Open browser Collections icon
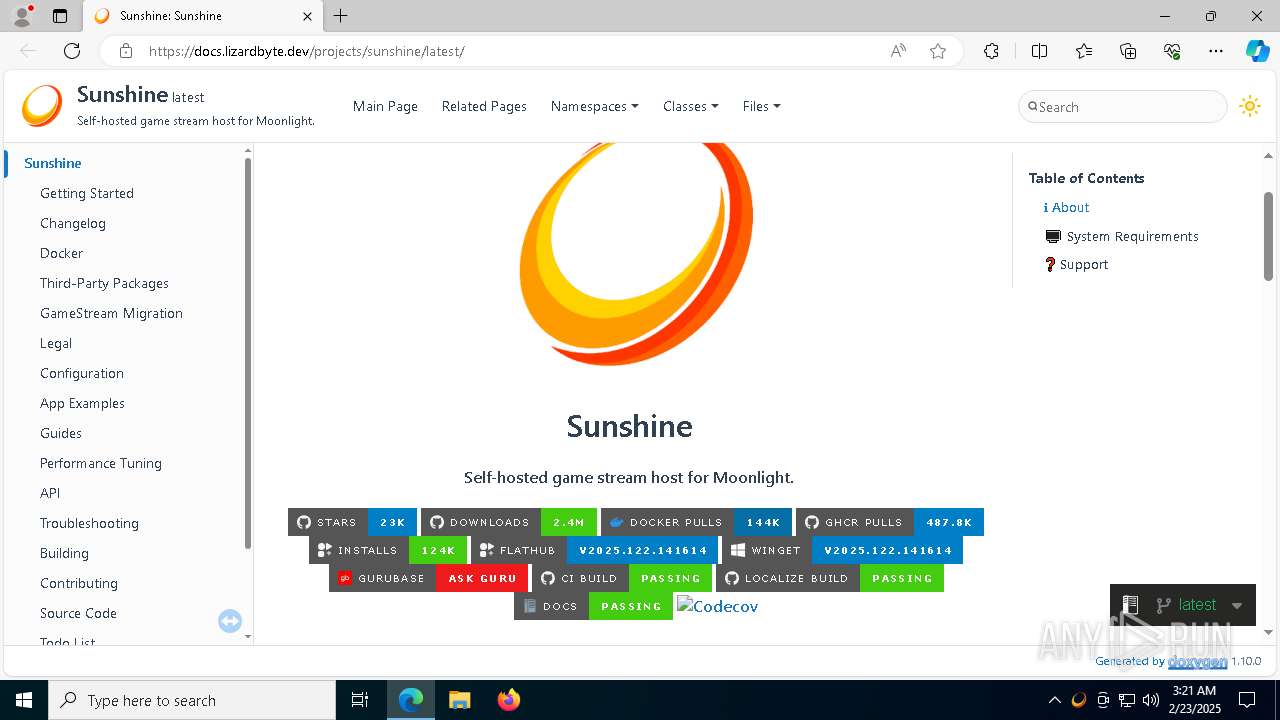 pos(1128,51)
